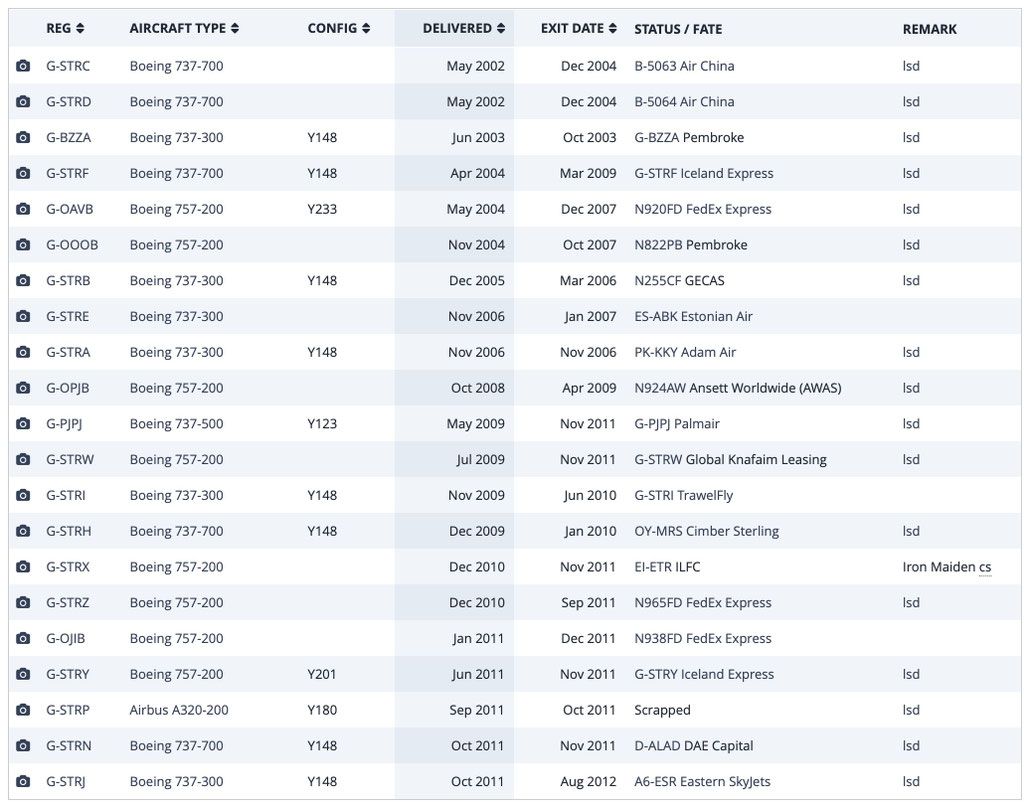Open G-OOOB registration entry
Screen dimensions: 1030x808
72,245
